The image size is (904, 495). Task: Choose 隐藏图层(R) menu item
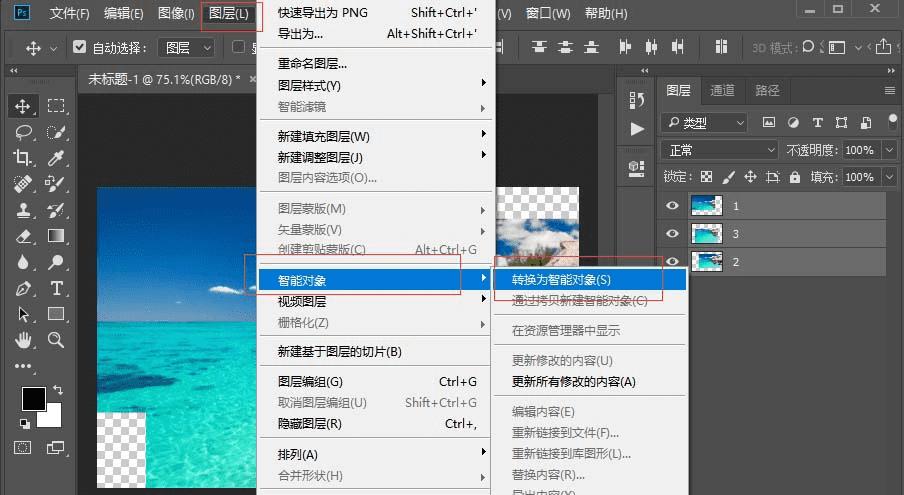(x=376, y=424)
